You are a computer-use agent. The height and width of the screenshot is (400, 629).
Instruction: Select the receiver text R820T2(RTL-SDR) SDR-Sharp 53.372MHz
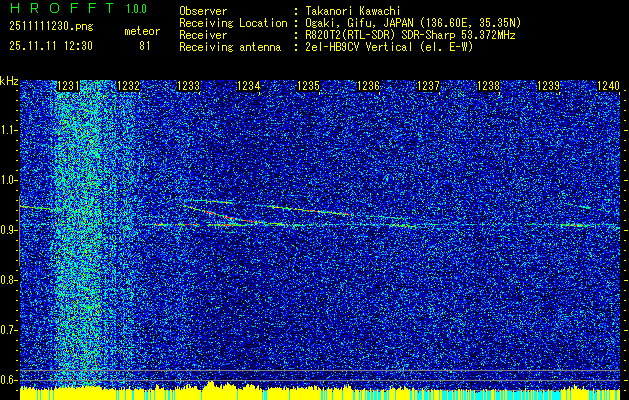[x=410, y=35]
